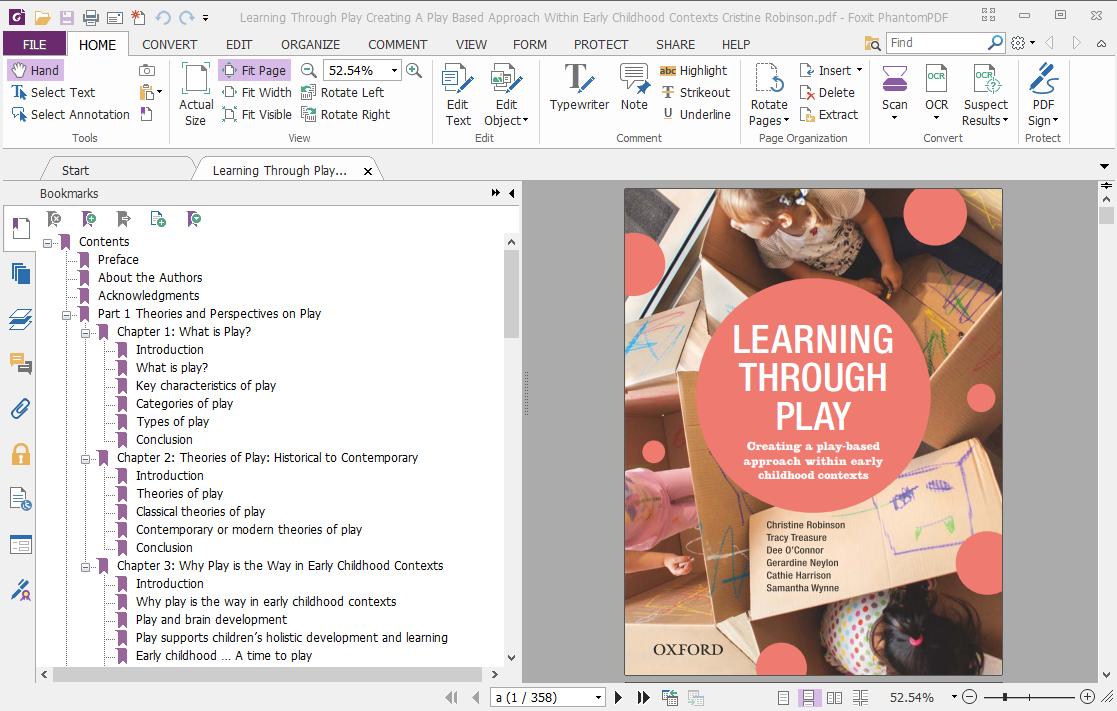
Task: Open the Layers panel
Action: click(x=21, y=319)
